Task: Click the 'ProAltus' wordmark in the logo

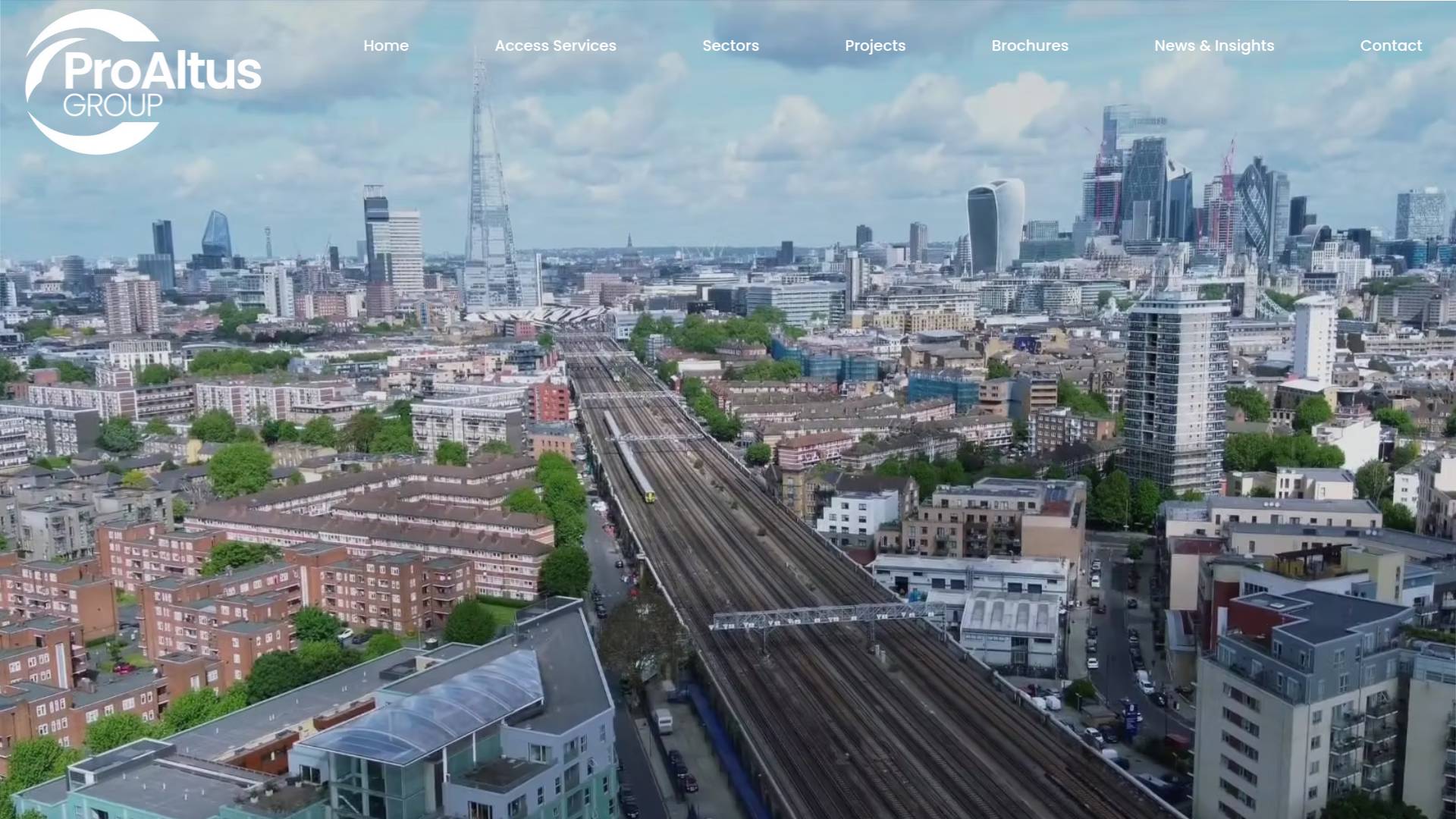Action: tap(163, 68)
